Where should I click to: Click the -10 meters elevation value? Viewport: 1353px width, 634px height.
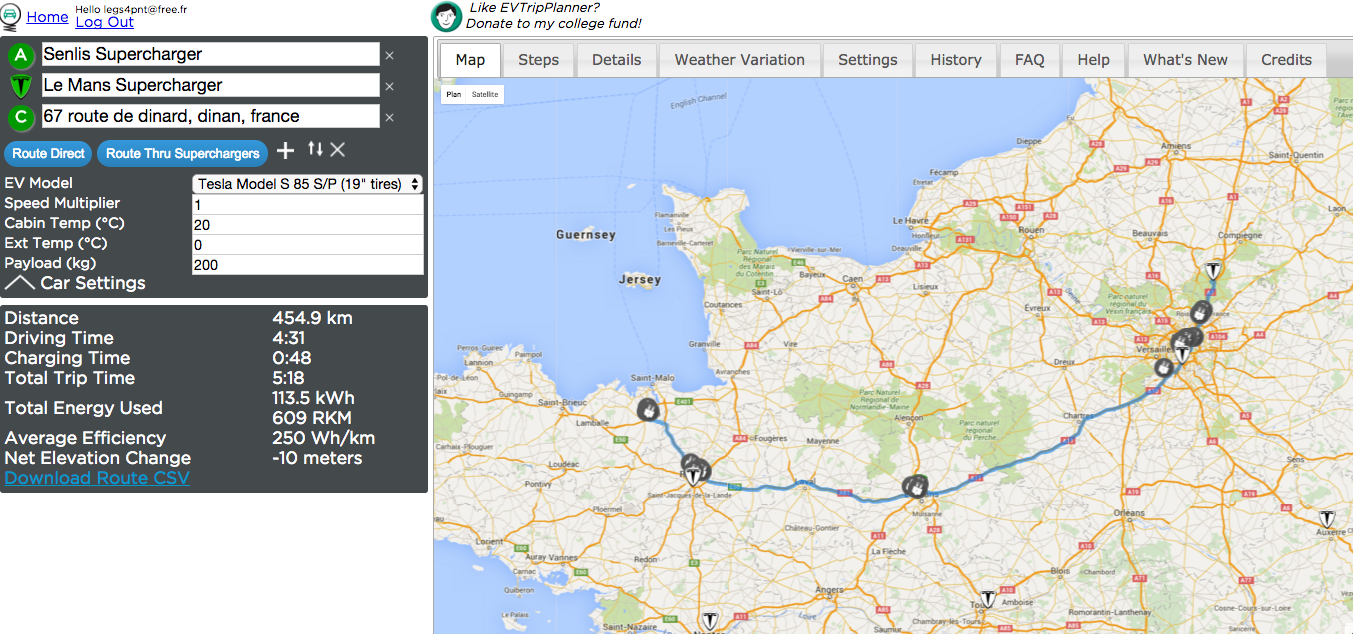click(317, 458)
